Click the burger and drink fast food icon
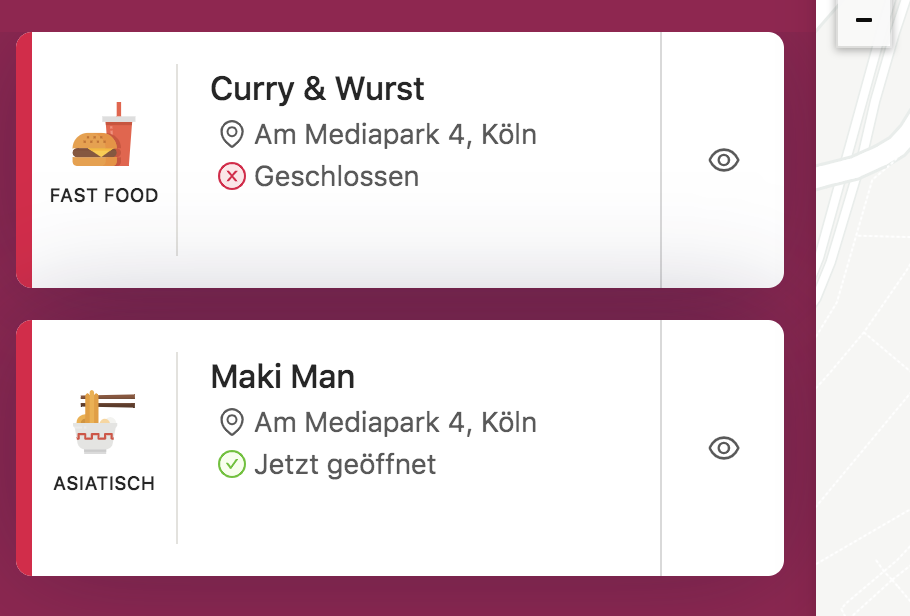 point(103,136)
